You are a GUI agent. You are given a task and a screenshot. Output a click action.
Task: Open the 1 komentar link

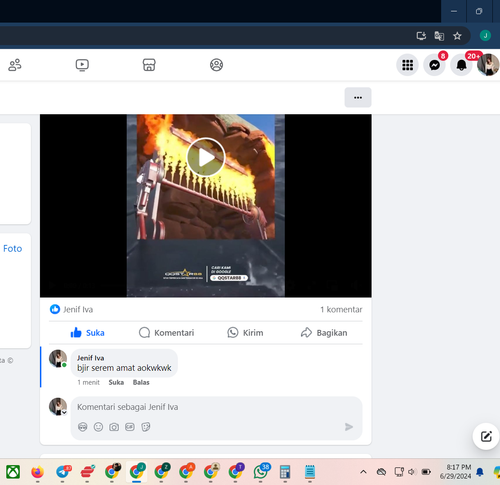pos(341,309)
